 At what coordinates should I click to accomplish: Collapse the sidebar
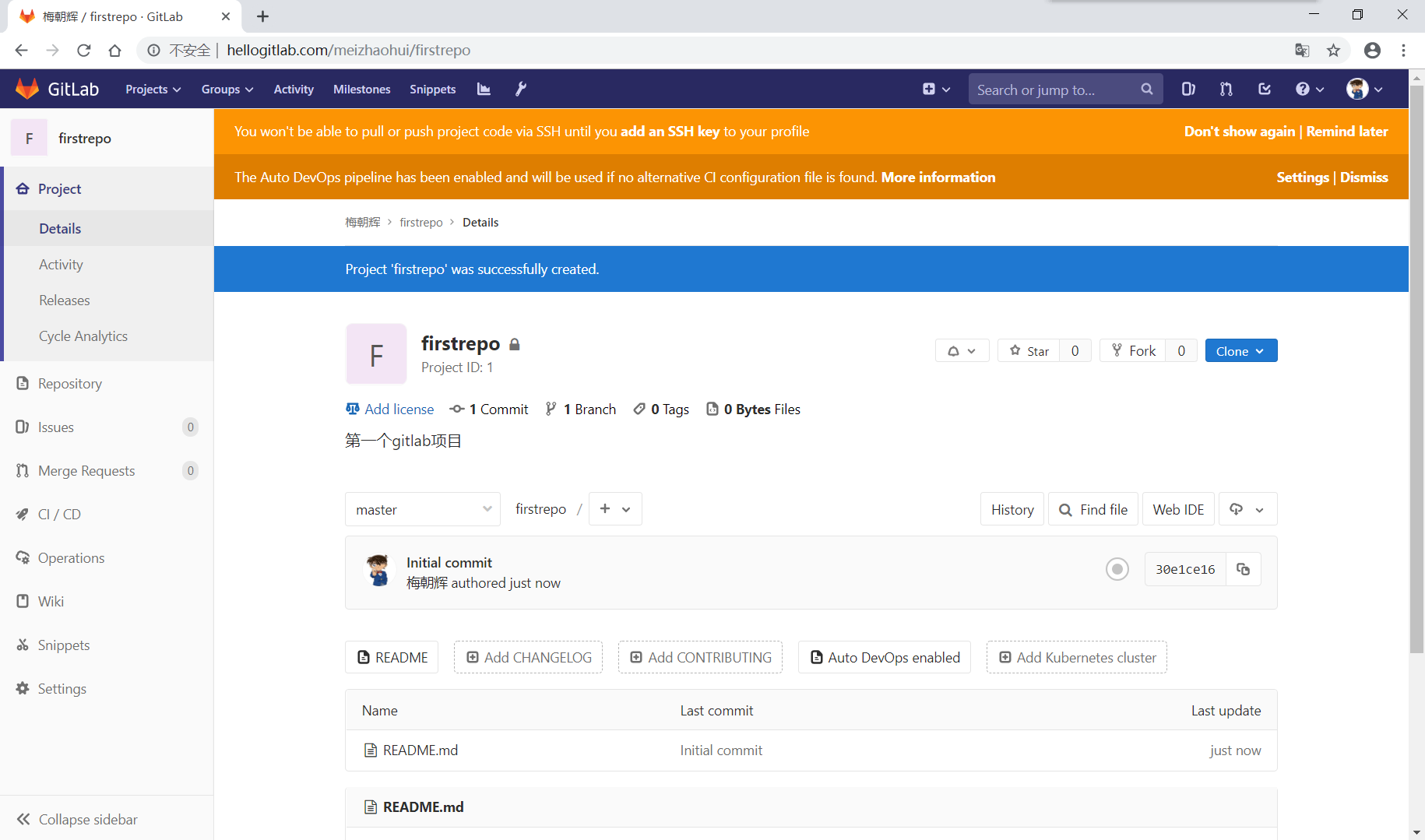point(107,819)
